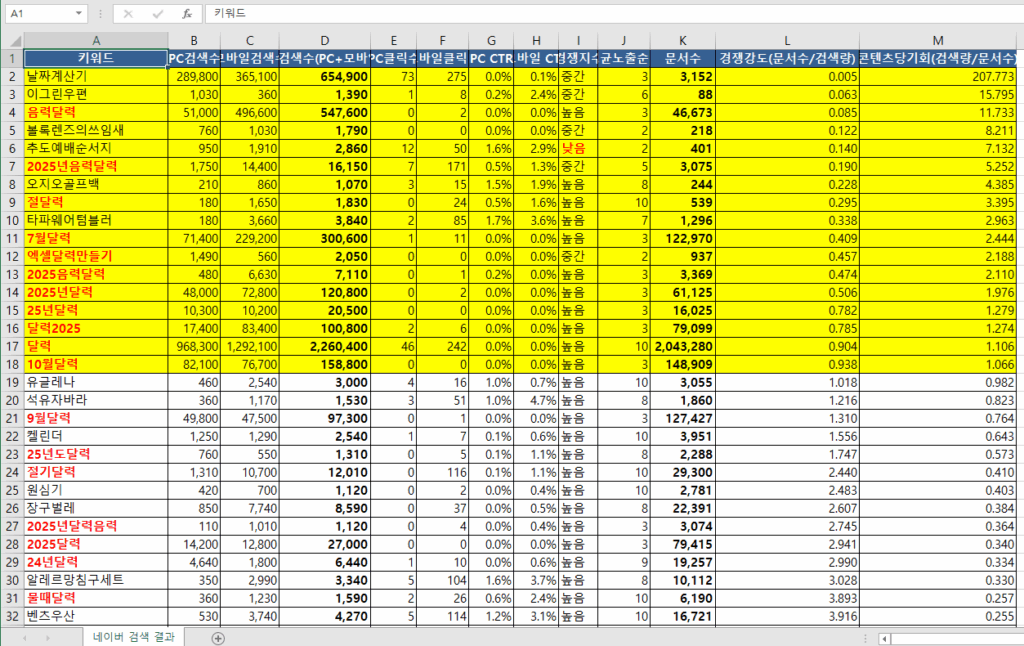Select row 17 header
1024x646 pixels.
point(12,346)
